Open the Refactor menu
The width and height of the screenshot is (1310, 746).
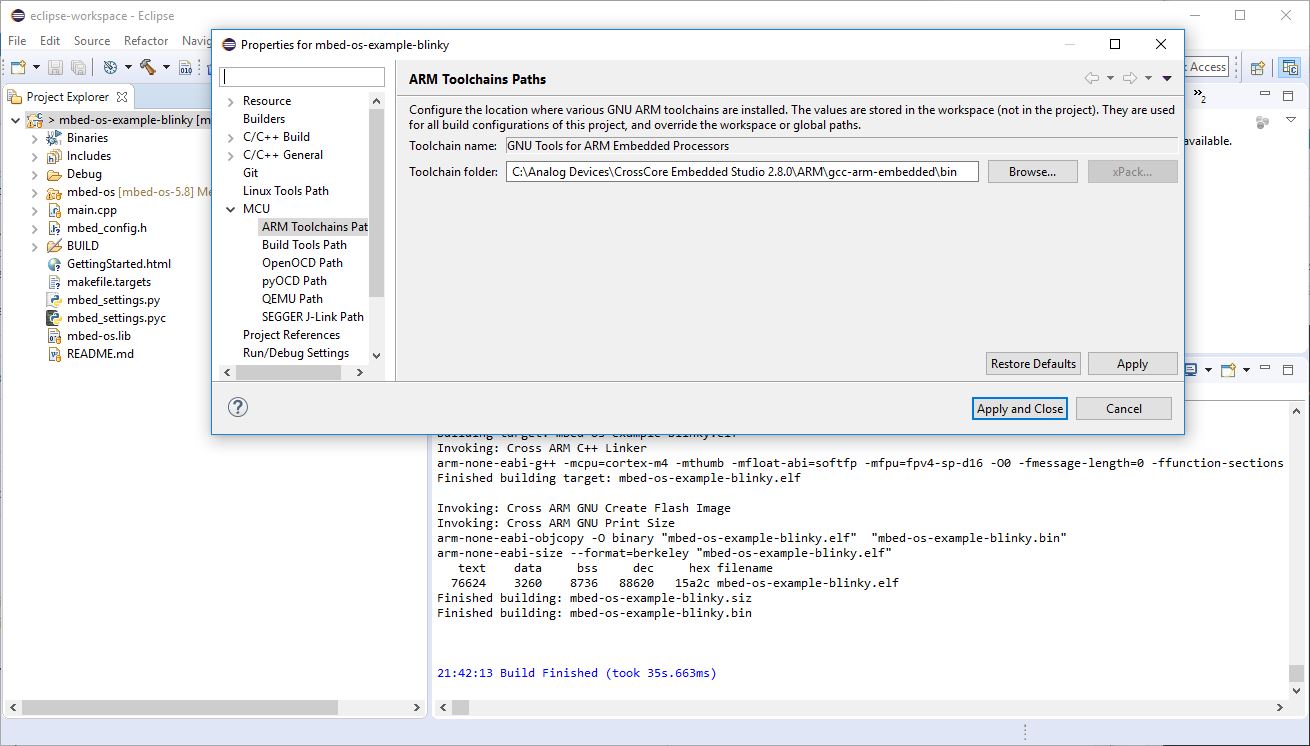coord(146,40)
